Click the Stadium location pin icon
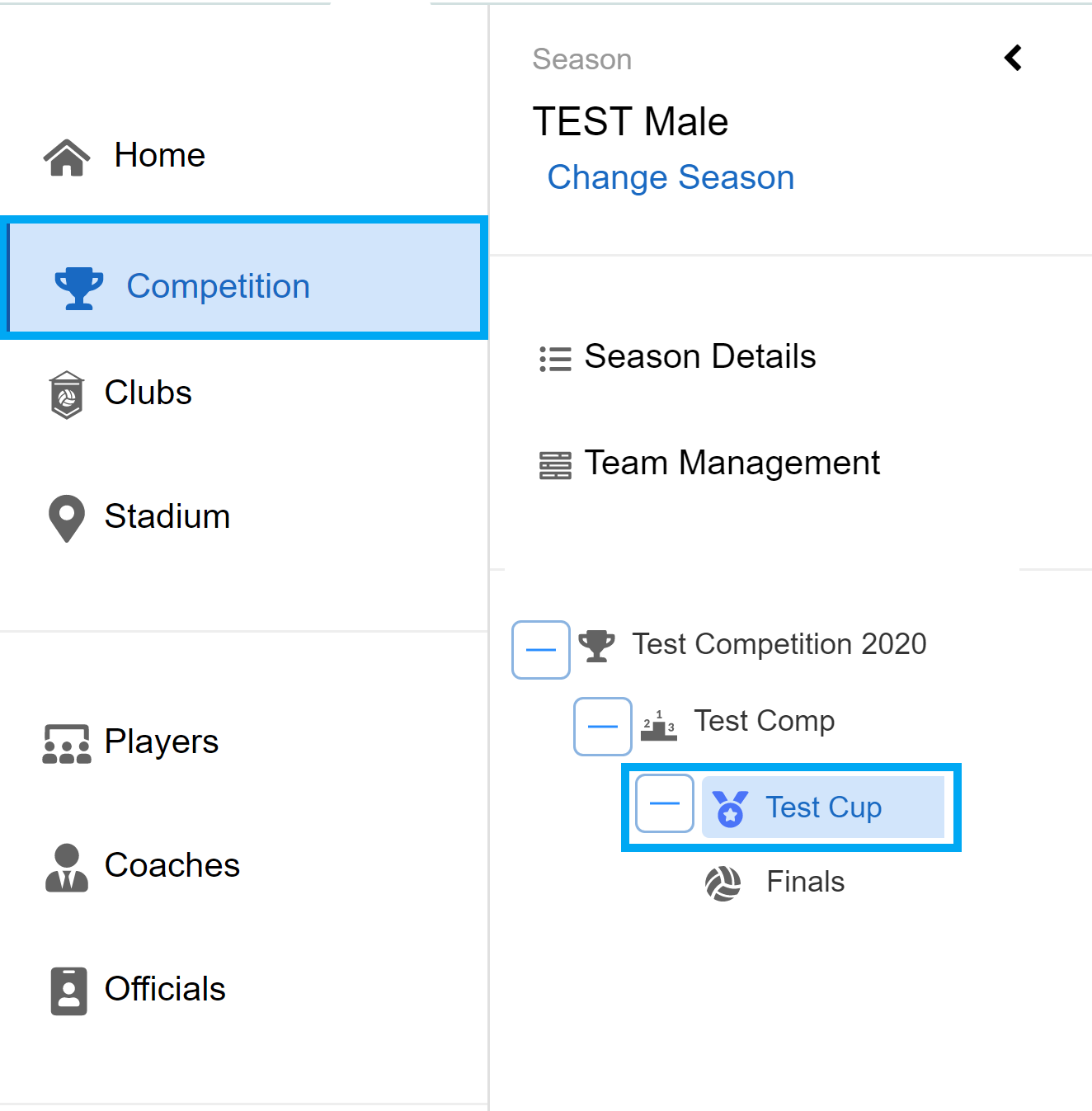1092x1111 pixels. click(67, 518)
